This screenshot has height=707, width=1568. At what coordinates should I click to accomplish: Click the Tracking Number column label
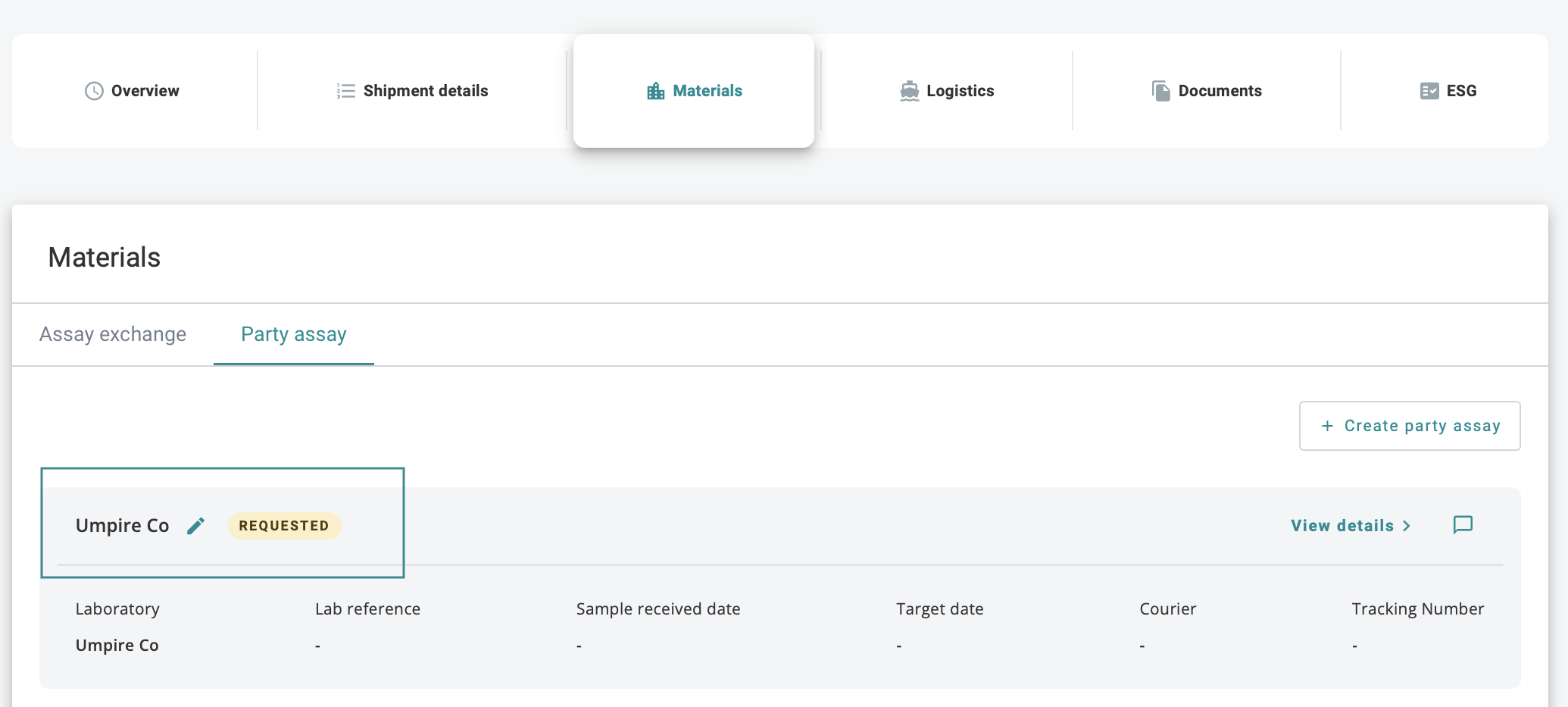point(1417,609)
